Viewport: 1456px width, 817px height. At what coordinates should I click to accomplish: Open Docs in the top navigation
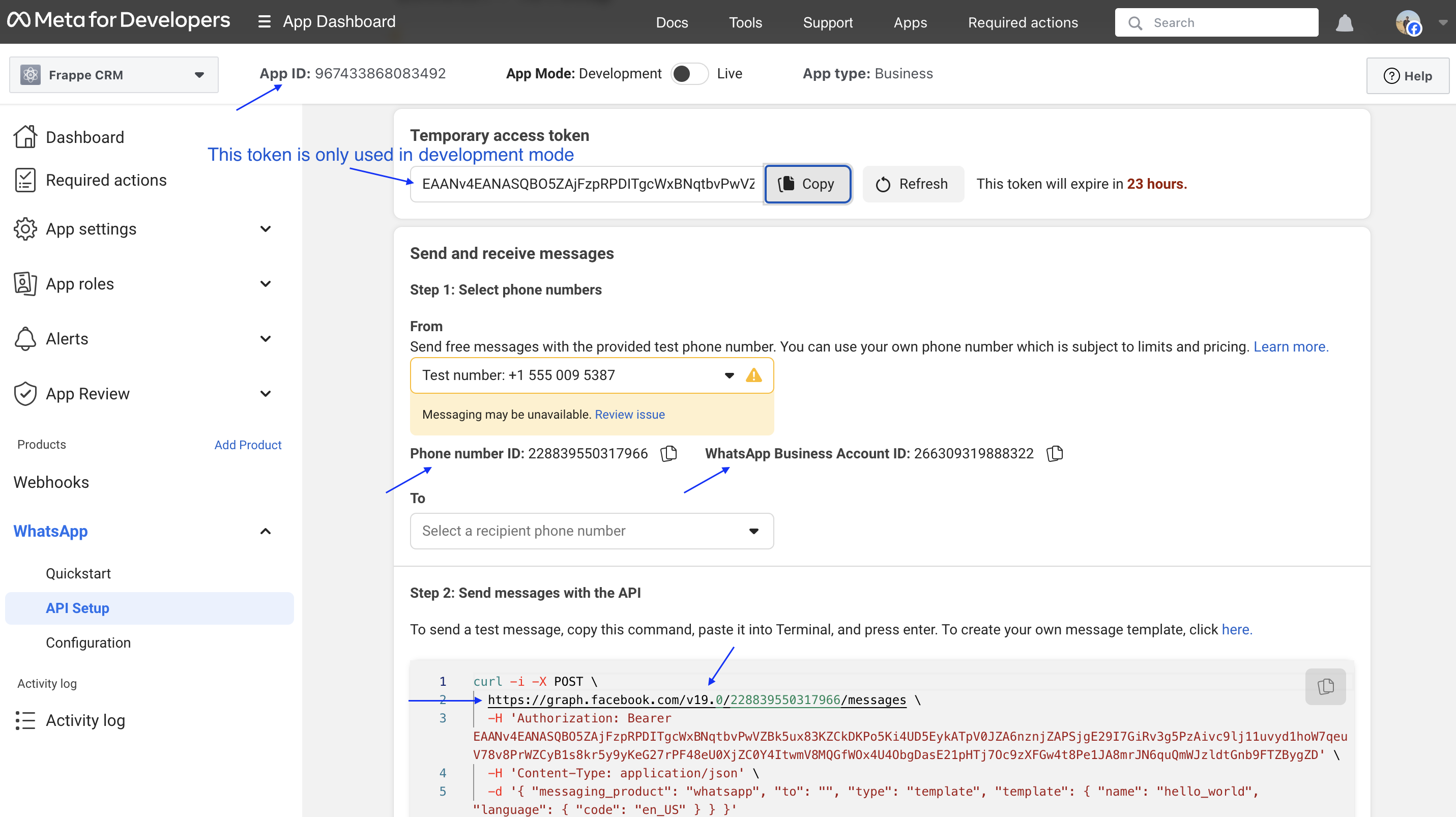672,22
